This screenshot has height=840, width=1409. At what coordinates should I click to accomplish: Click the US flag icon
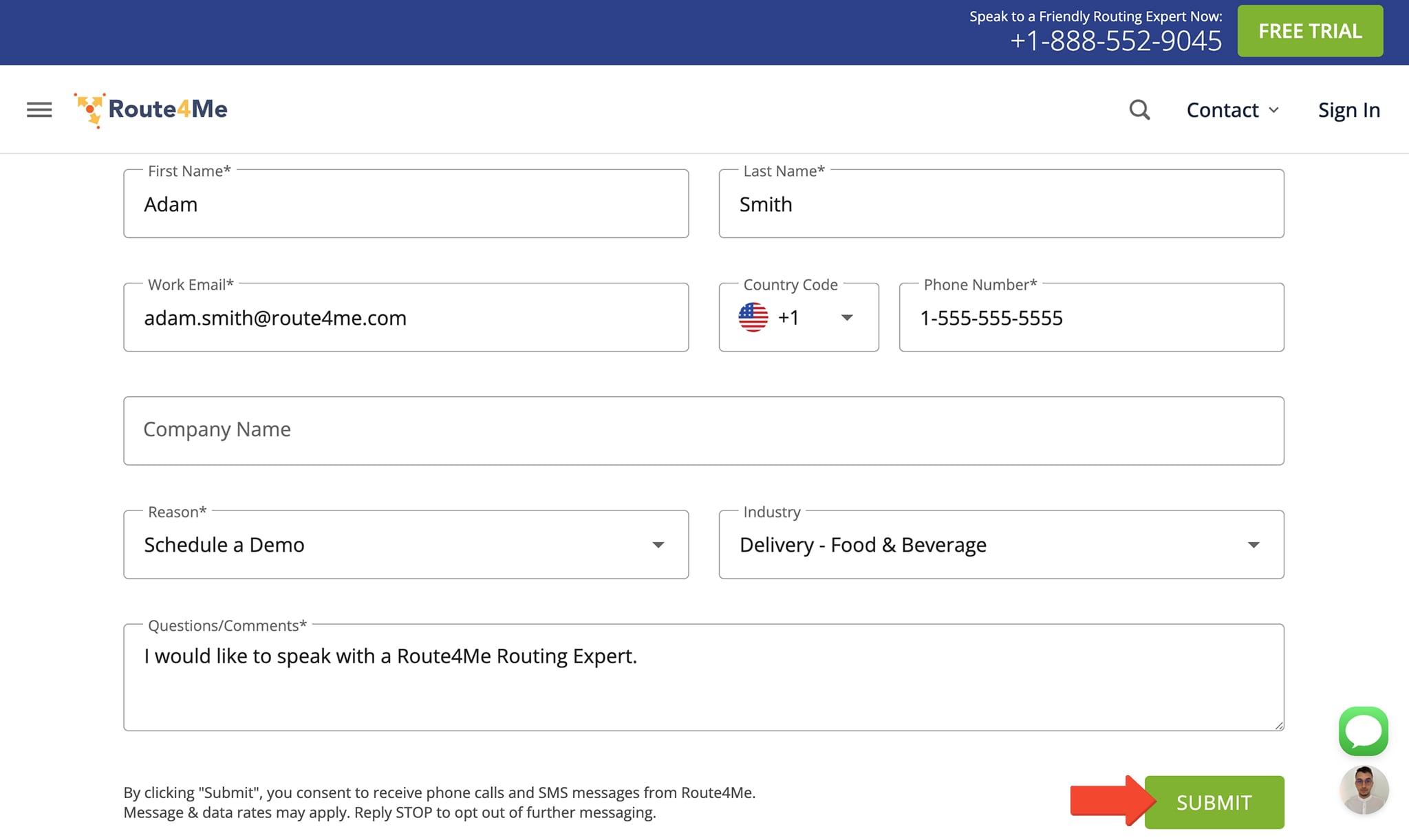753,317
